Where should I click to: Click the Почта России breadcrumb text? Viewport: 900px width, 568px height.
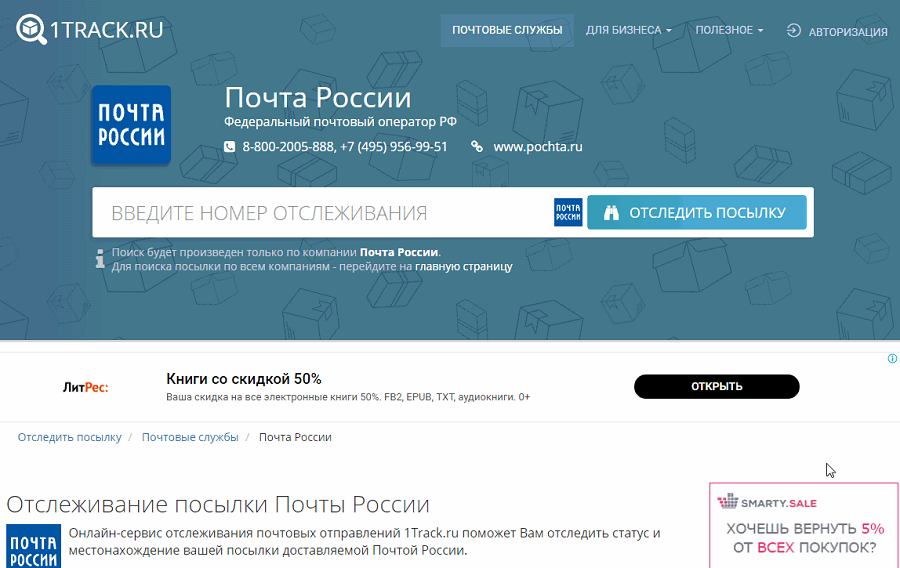[295, 437]
